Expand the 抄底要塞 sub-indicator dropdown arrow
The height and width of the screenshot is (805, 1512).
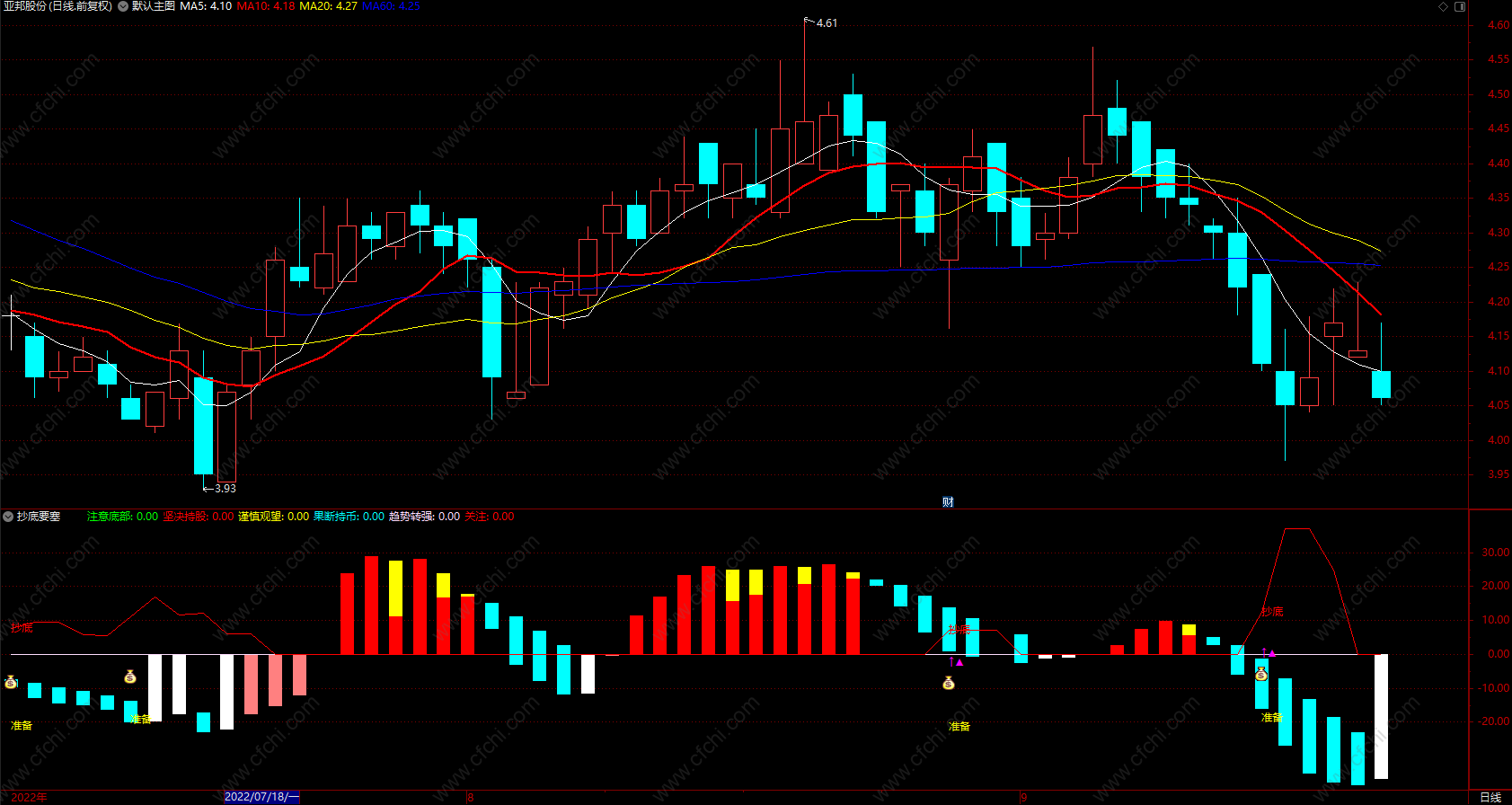click(8, 517)
